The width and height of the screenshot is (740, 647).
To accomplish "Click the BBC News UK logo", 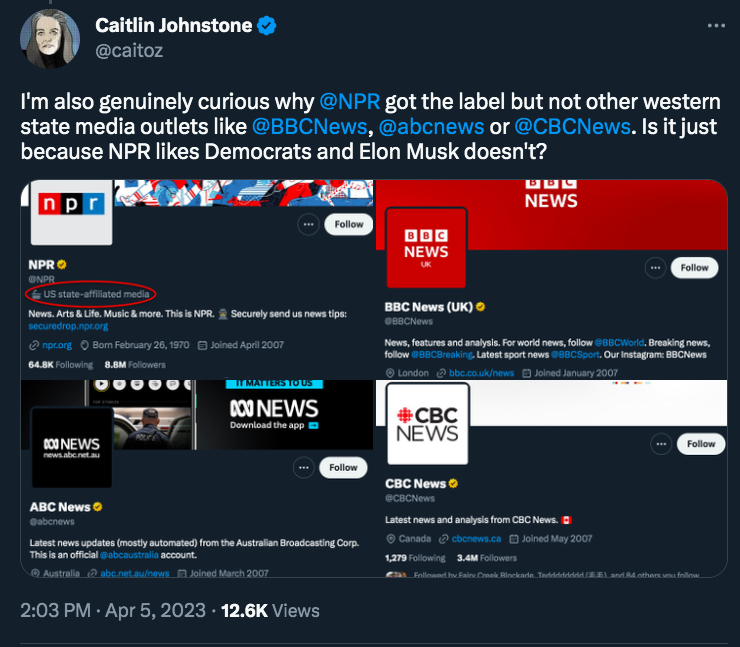I will click(x=426, y=248).
